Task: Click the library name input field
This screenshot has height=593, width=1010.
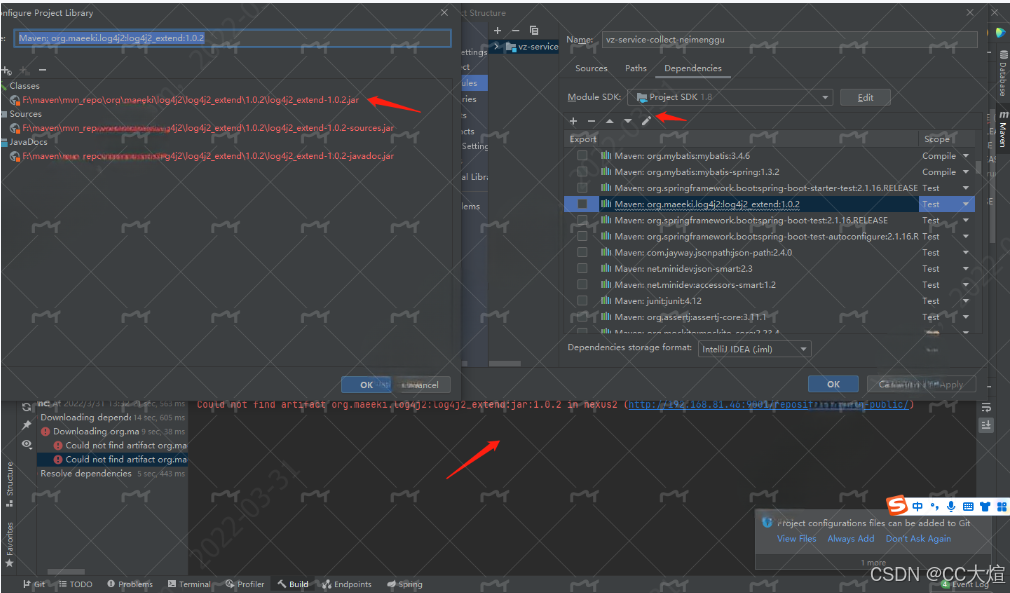Action: click(x=233, y=38)
